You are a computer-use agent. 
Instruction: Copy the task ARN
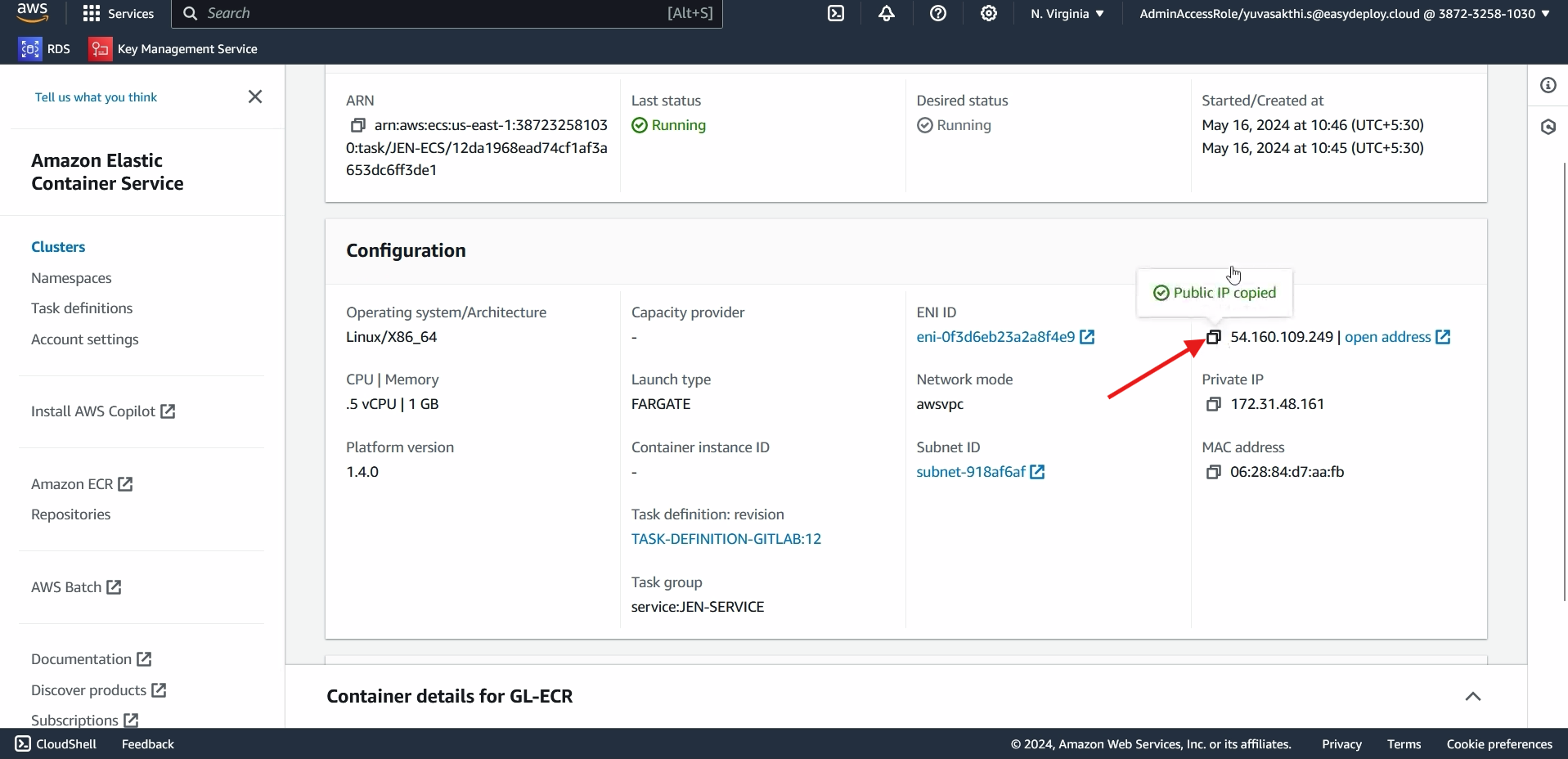click(357, 125)
